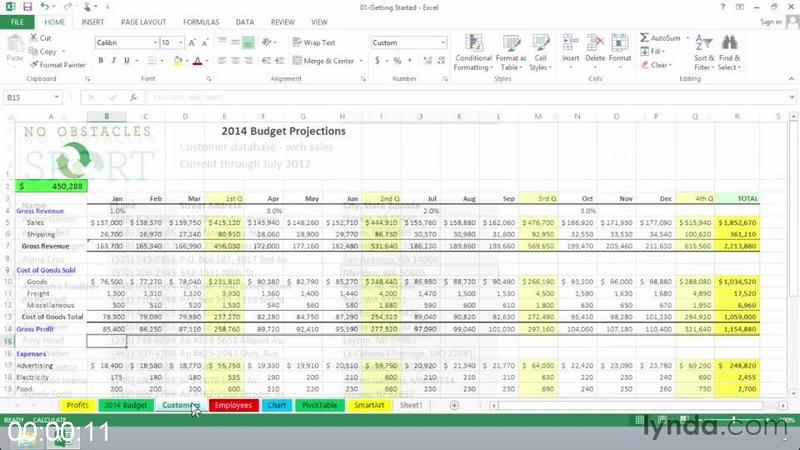Image resolution: width=800 pixels, height=450 pixels.
Task: Click the Increase Decimal icon
Action: (428, 61)
